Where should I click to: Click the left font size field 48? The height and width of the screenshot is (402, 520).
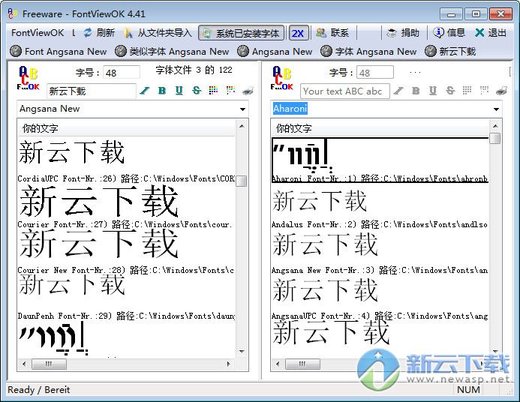click(121, 73)
